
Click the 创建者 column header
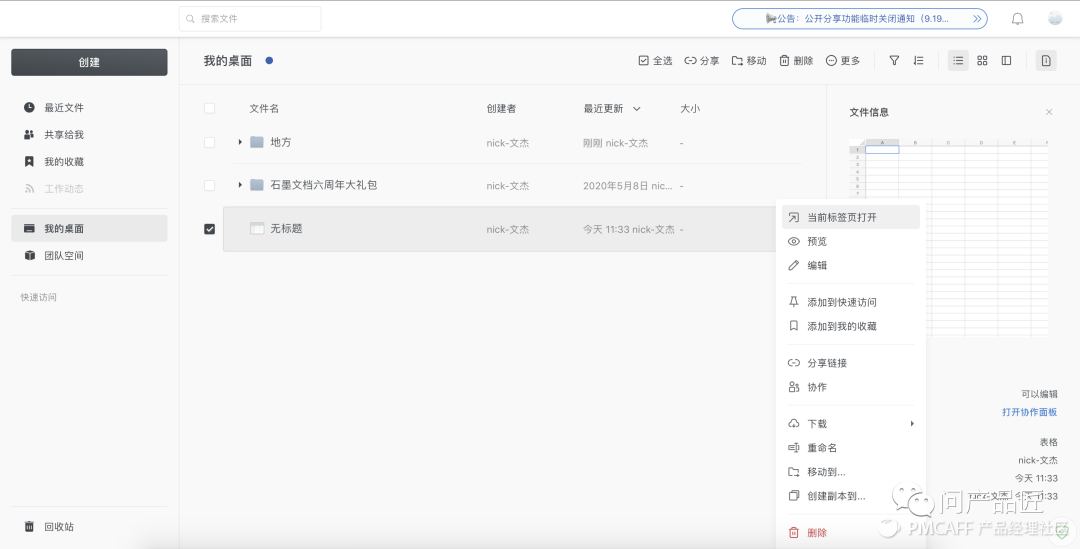point(501,108)
